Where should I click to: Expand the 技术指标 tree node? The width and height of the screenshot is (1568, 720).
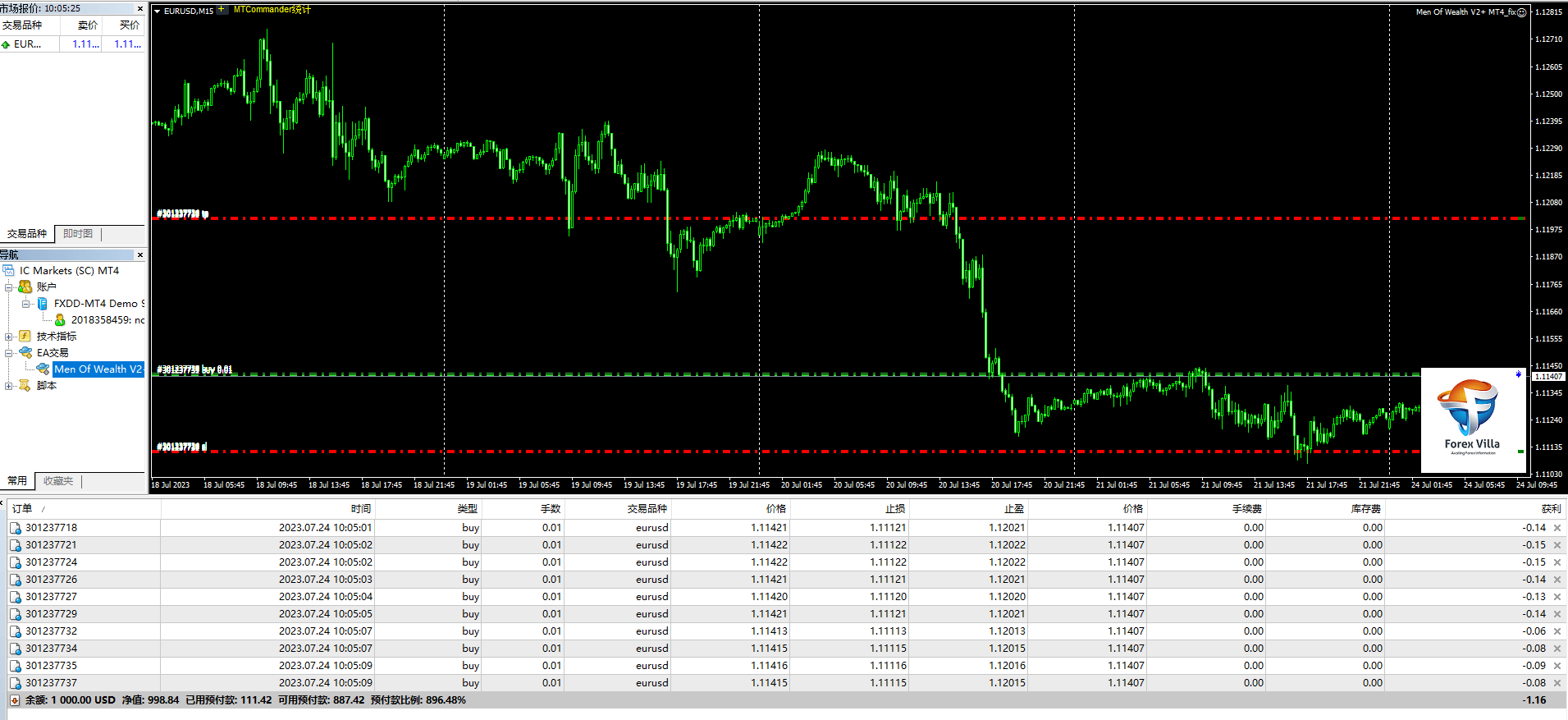(x=9, y=336)
